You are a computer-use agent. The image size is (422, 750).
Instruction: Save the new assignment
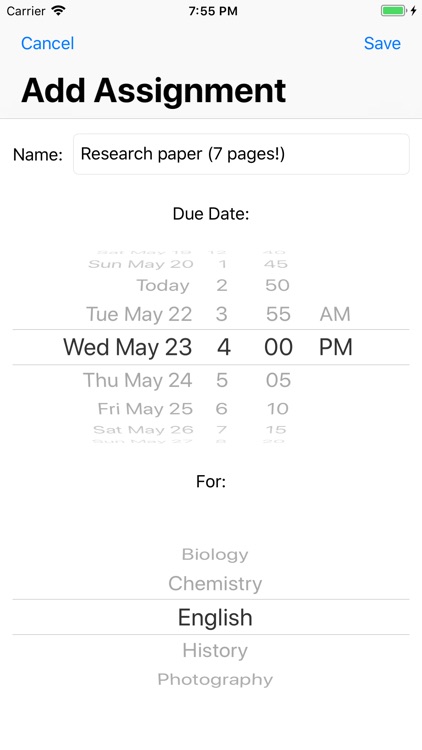[382, 44]
